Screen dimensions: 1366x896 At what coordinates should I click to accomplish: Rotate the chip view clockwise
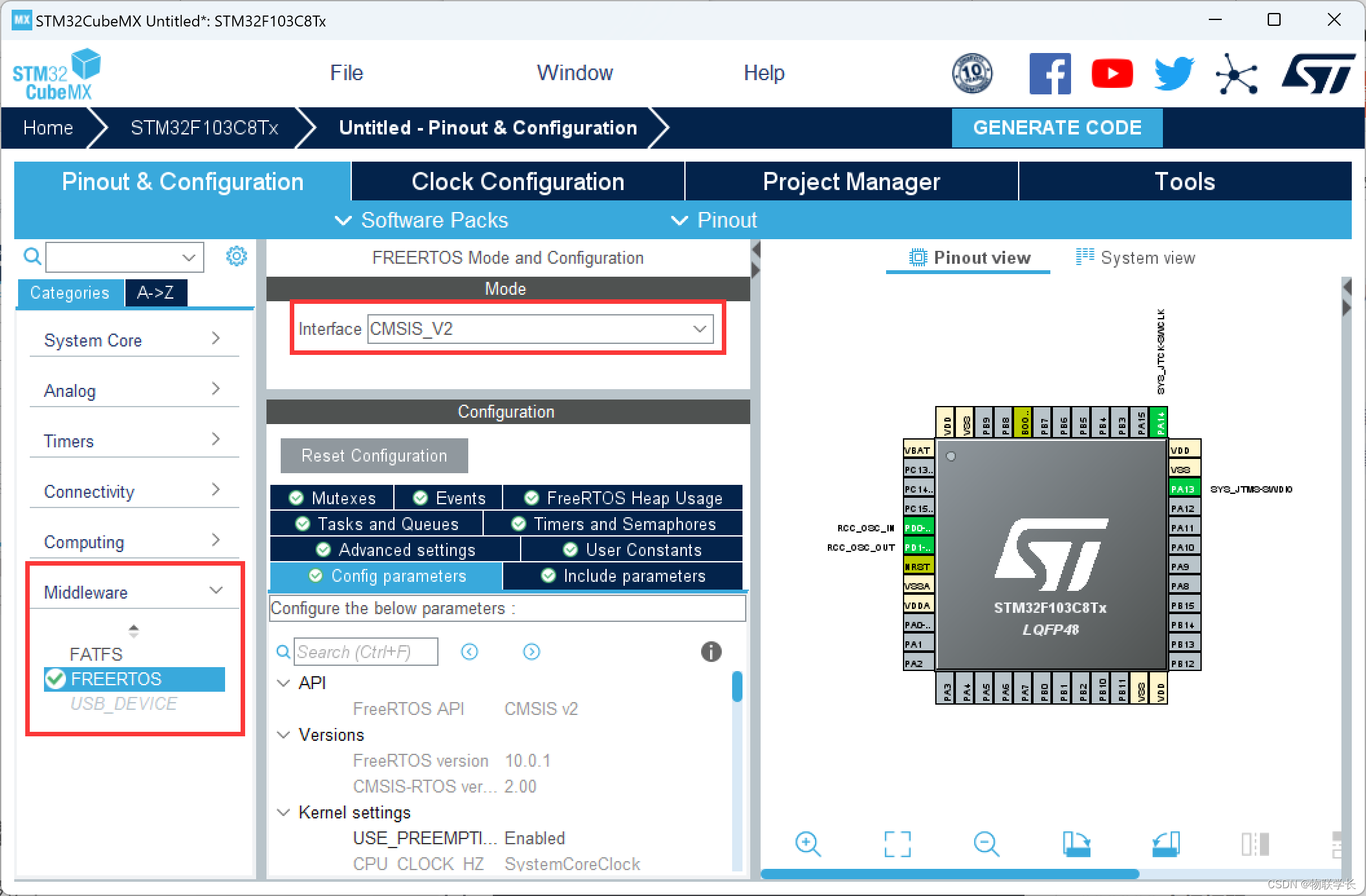(1077, 844)
